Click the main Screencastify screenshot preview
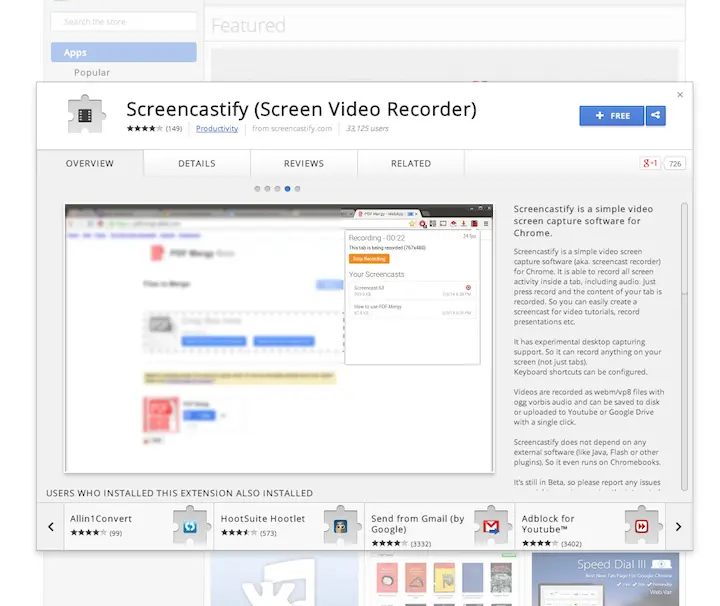The width and height of the screenshot is (720, 606). point(279,338)
